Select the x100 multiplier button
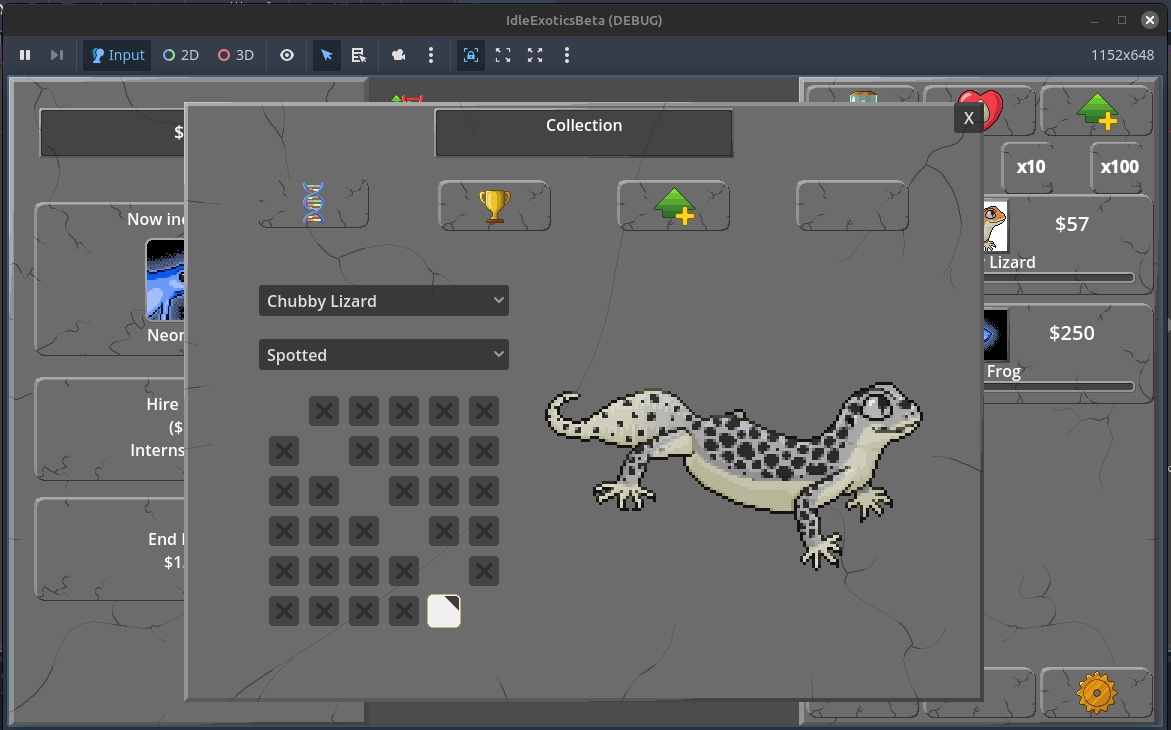This screenshot has height=730, width=1171. [x=1119, y=167]
